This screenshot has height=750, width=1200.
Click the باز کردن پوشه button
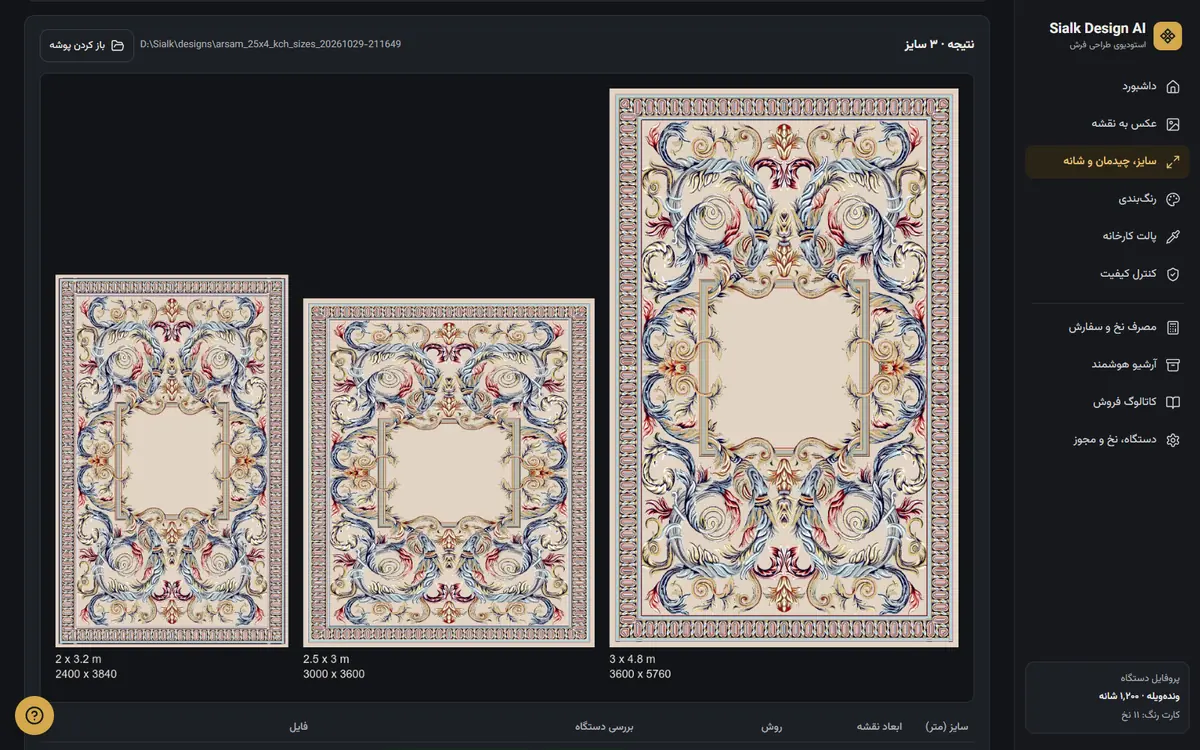87,45
